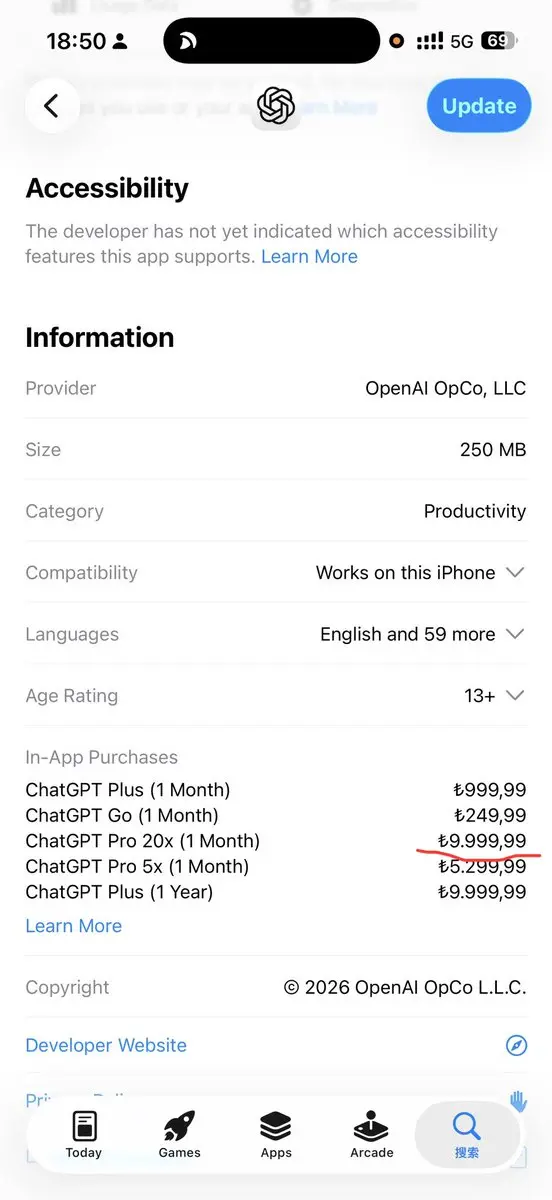This screenshot has width=552, height=1200.
Task: Tap the compass icon beside Developer Website
Action: [516, 1045]
